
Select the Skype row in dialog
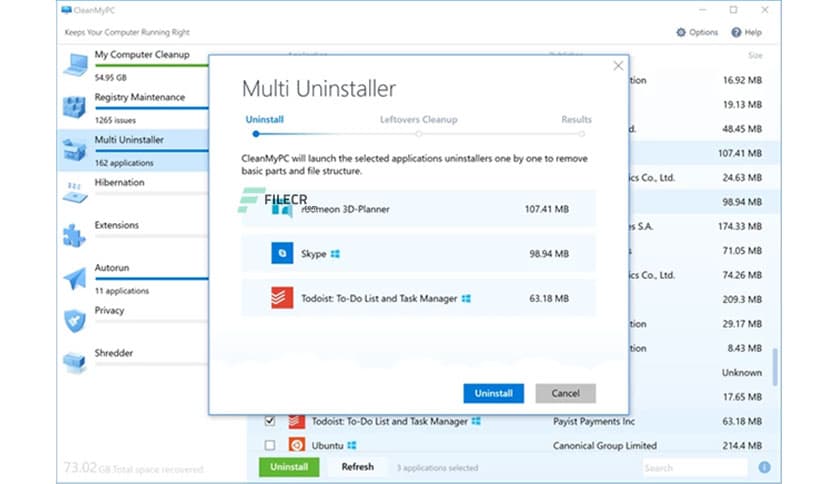(x=419, y=254)
